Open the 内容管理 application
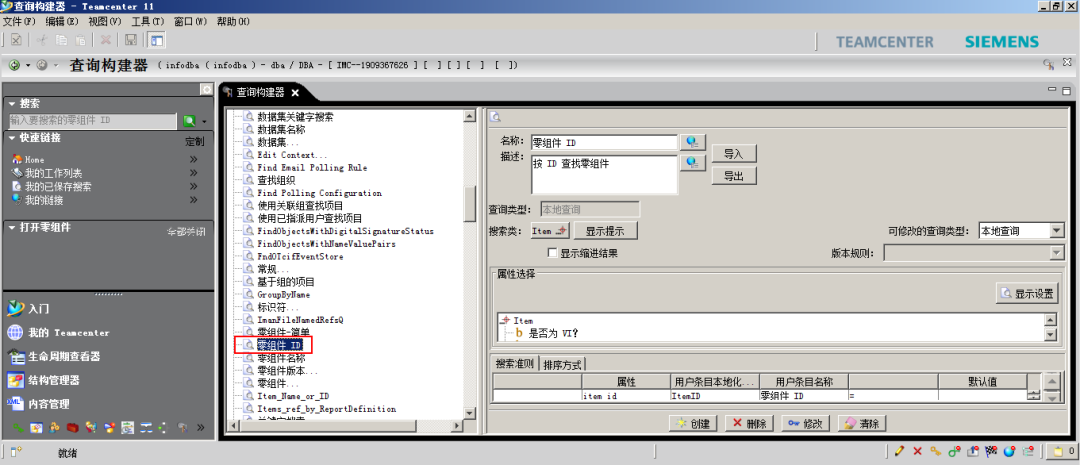The width and height of the screenshot is (1080, 465). (x=39, y=404)
